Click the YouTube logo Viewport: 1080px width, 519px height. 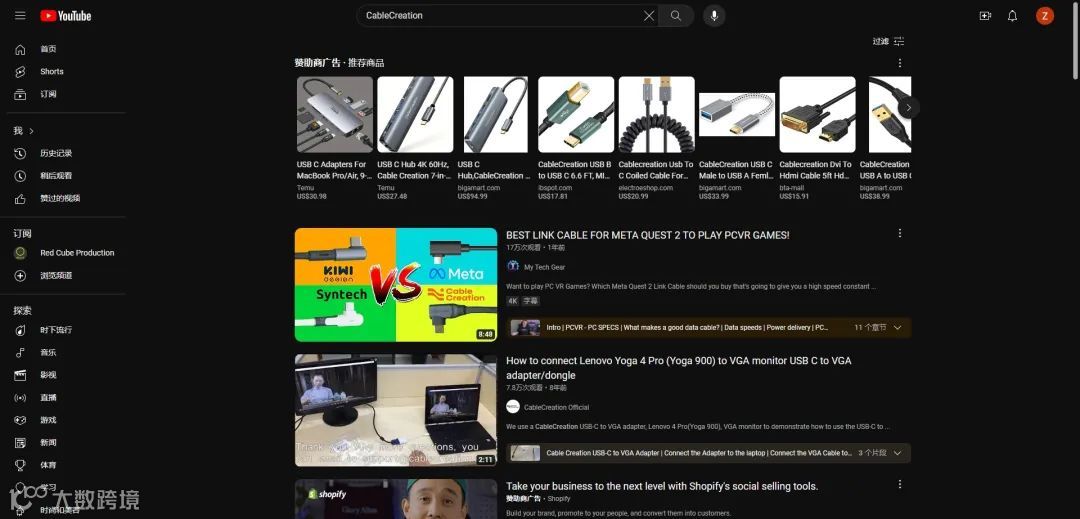(x=65, y=16)
